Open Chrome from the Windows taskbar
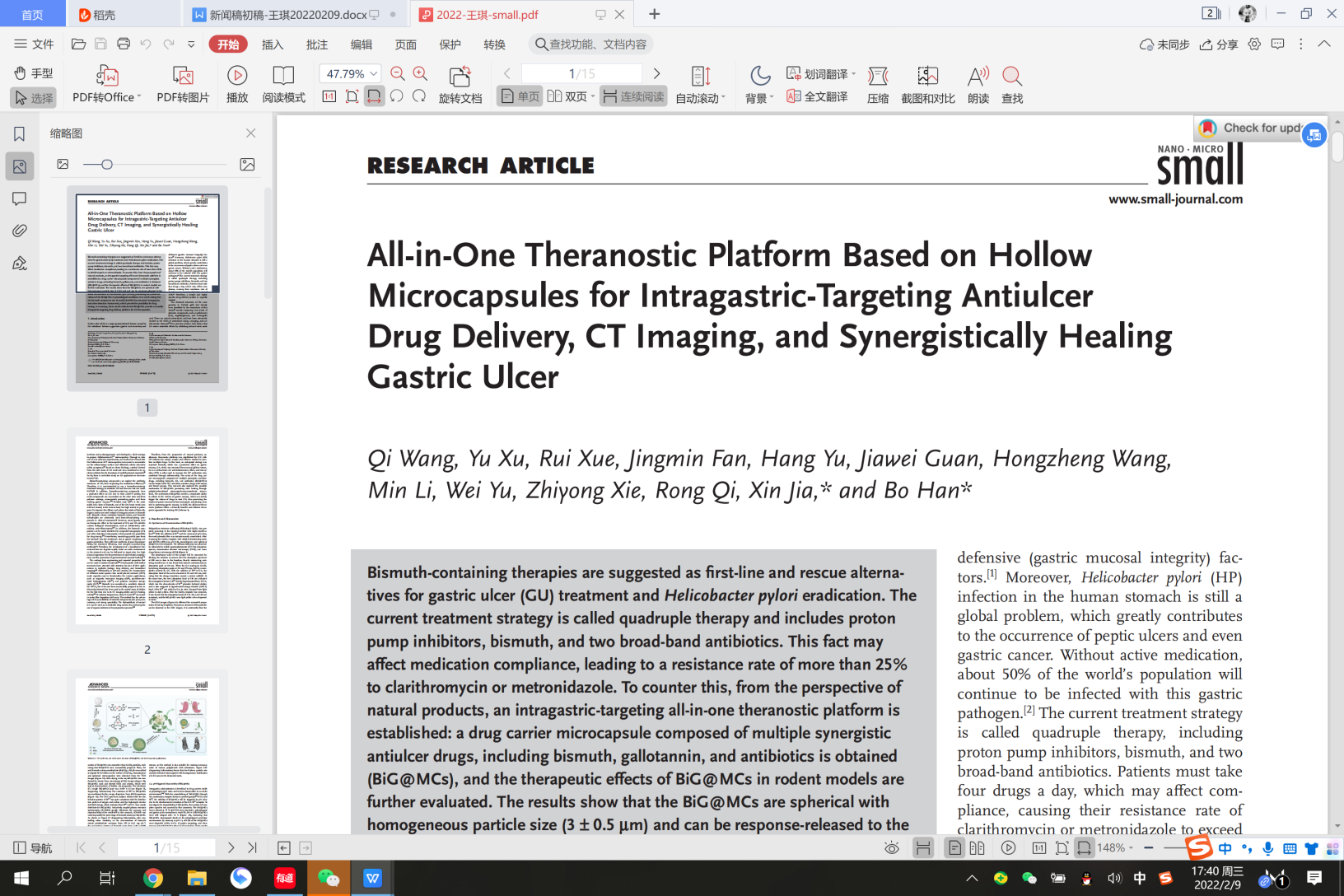The width and height of the screenshot is (1344, 896). click(153, 878)
